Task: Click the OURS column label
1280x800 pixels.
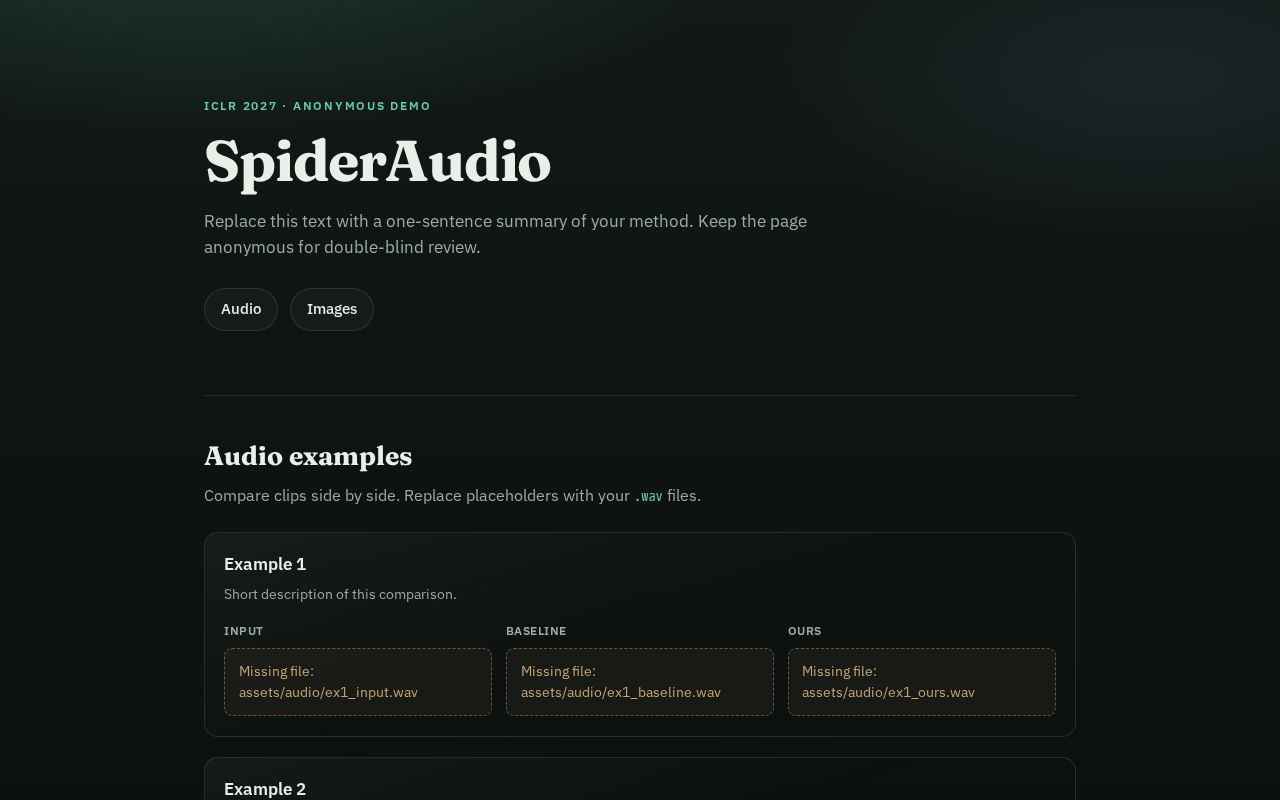Action: (x=805, y=631)
